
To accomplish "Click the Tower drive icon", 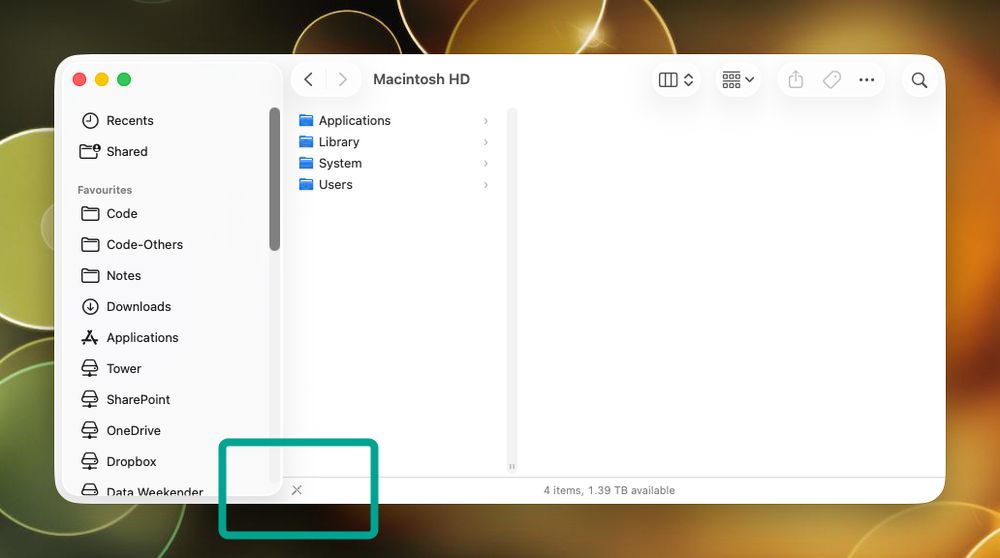I will click(x=90, y=369).
